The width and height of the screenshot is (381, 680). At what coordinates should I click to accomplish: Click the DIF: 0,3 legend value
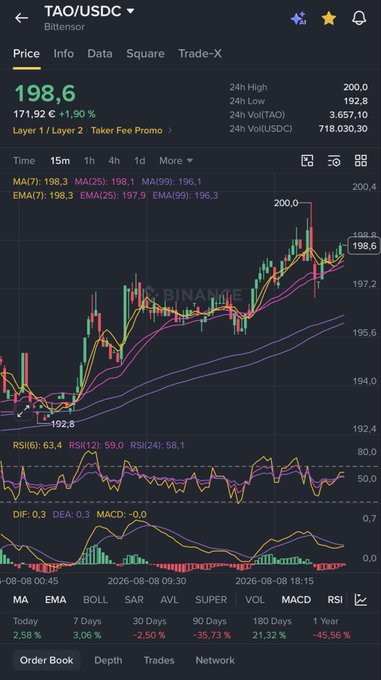[29, 514]
